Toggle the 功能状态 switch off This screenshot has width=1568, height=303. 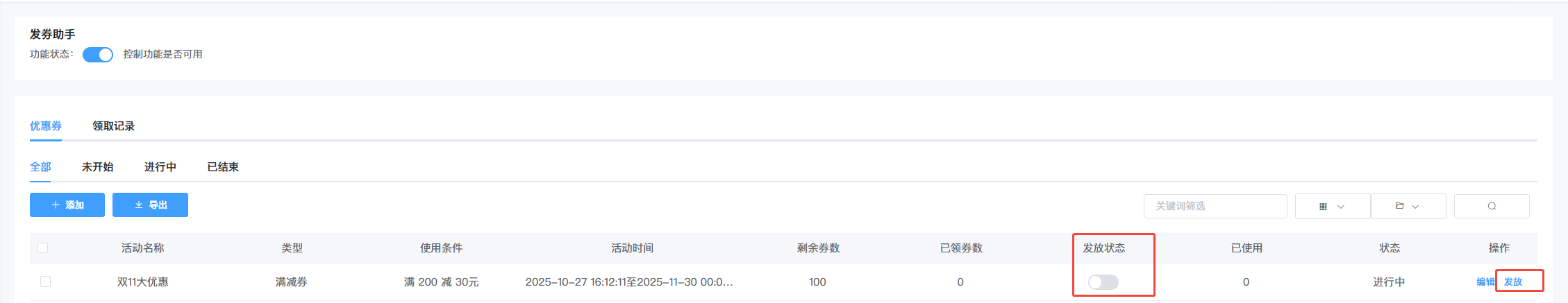tap(98, 55)
